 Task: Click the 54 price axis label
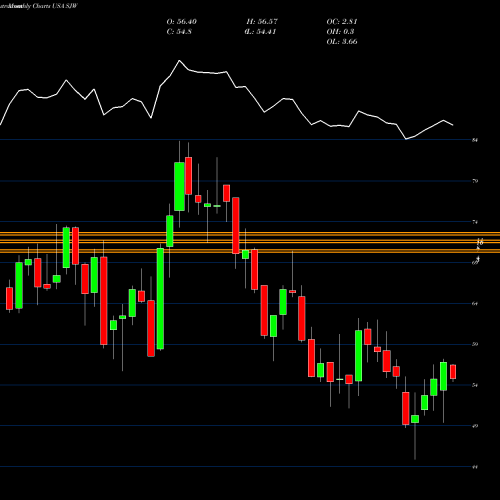click(x=475, y=385)
